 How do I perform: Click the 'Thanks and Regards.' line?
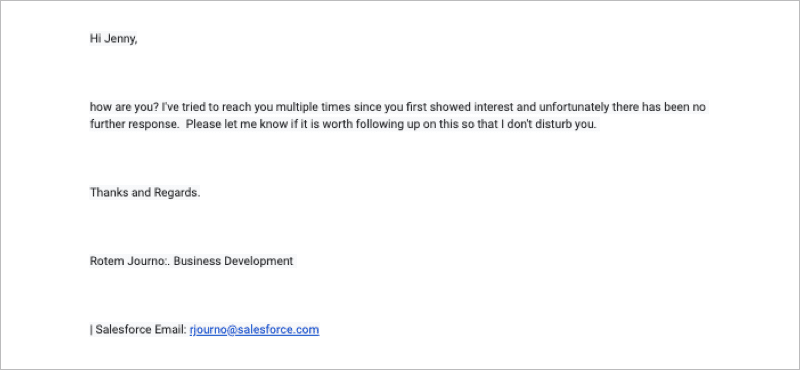click(x=145, y=192)
